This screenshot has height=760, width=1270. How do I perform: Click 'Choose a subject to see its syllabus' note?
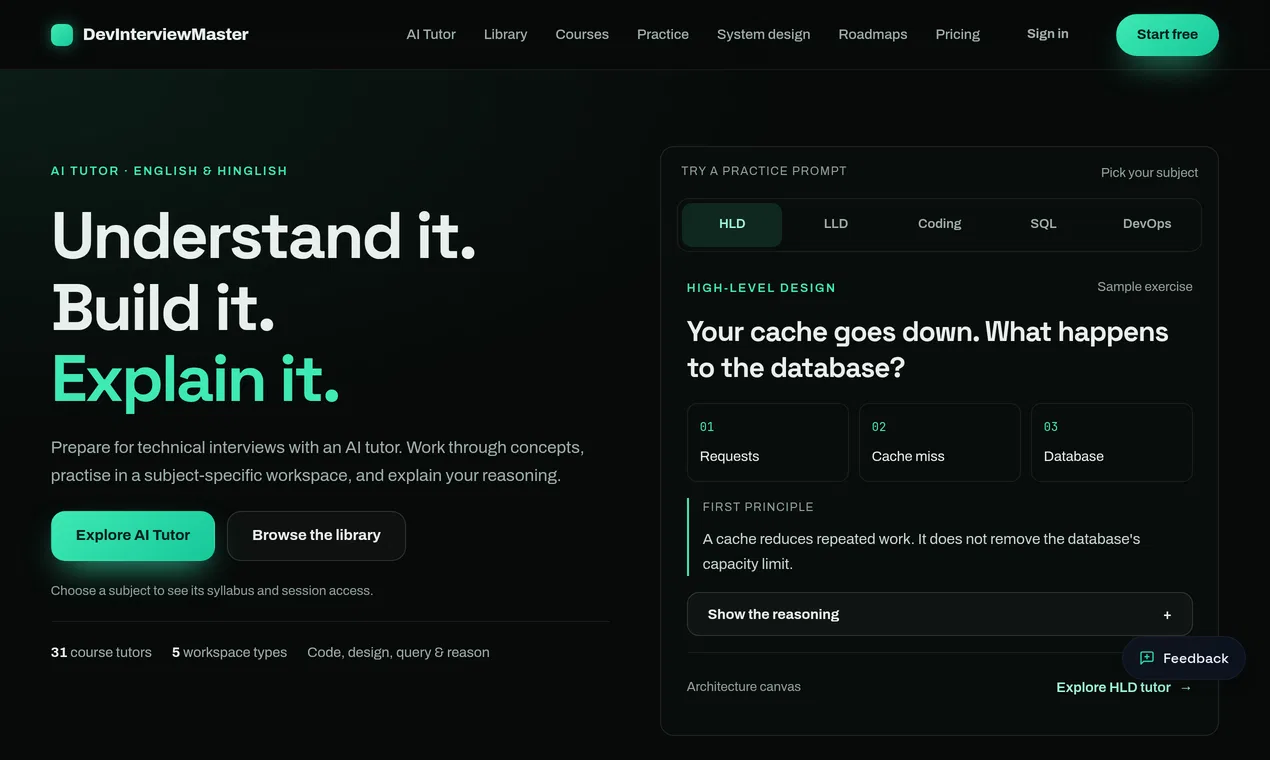[x=212, y=591]
